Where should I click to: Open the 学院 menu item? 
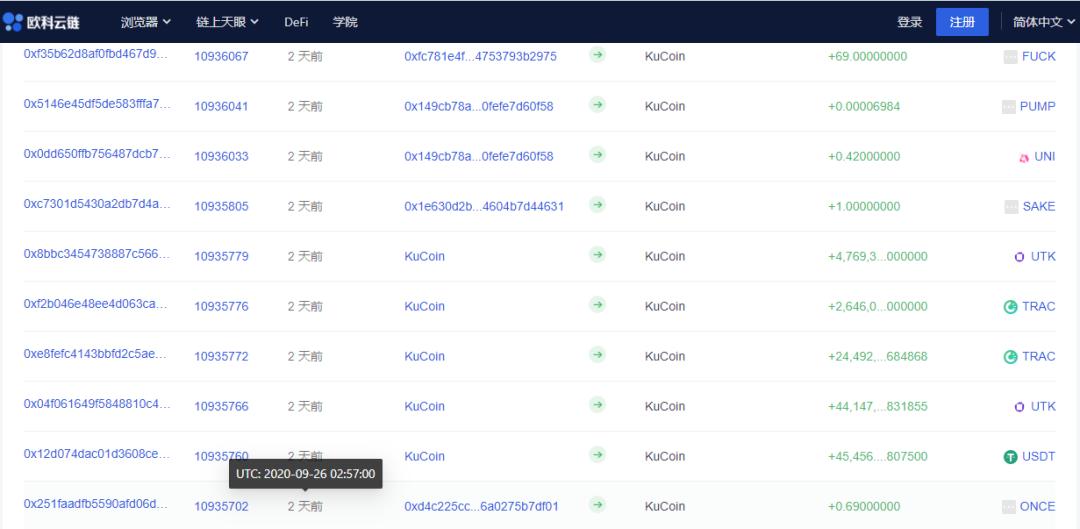tap(345, 22)
